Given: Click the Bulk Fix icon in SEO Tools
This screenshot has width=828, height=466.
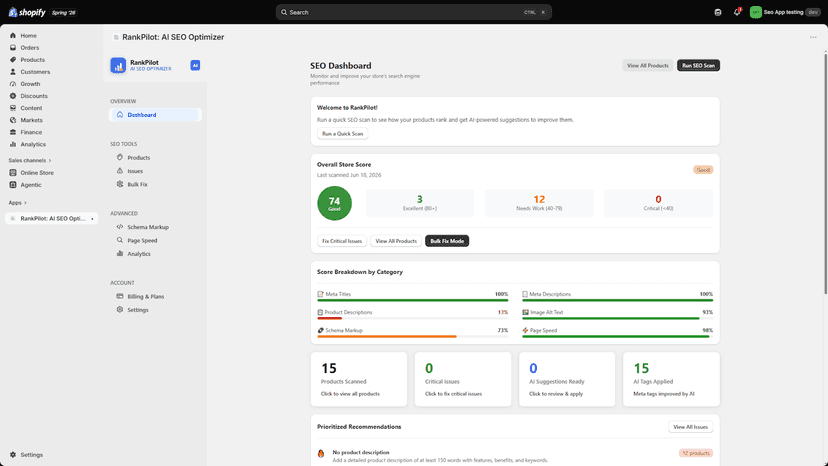Looking at the screenshot, I should (x=120, y=184).
